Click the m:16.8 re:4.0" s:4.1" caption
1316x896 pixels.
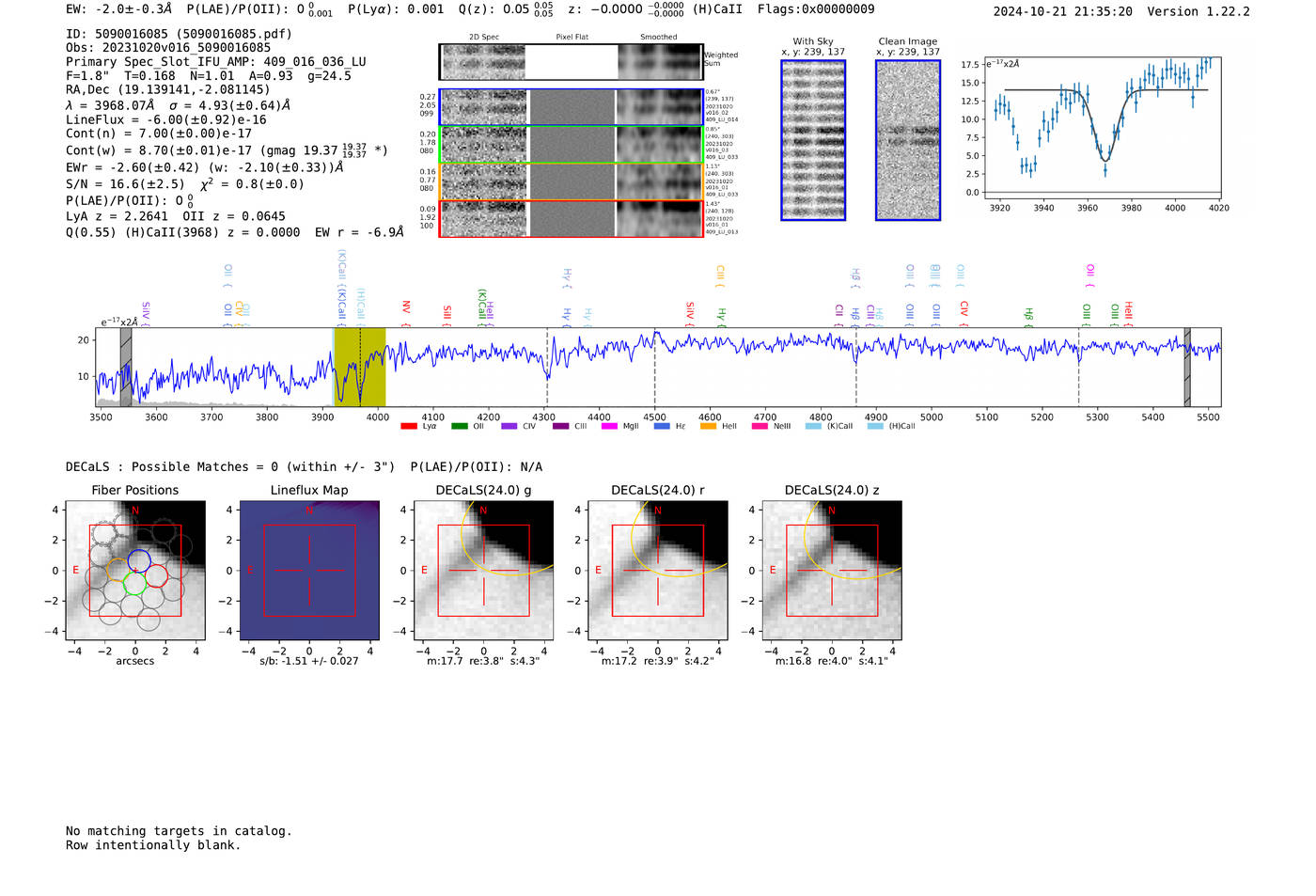tap(832, 661)
